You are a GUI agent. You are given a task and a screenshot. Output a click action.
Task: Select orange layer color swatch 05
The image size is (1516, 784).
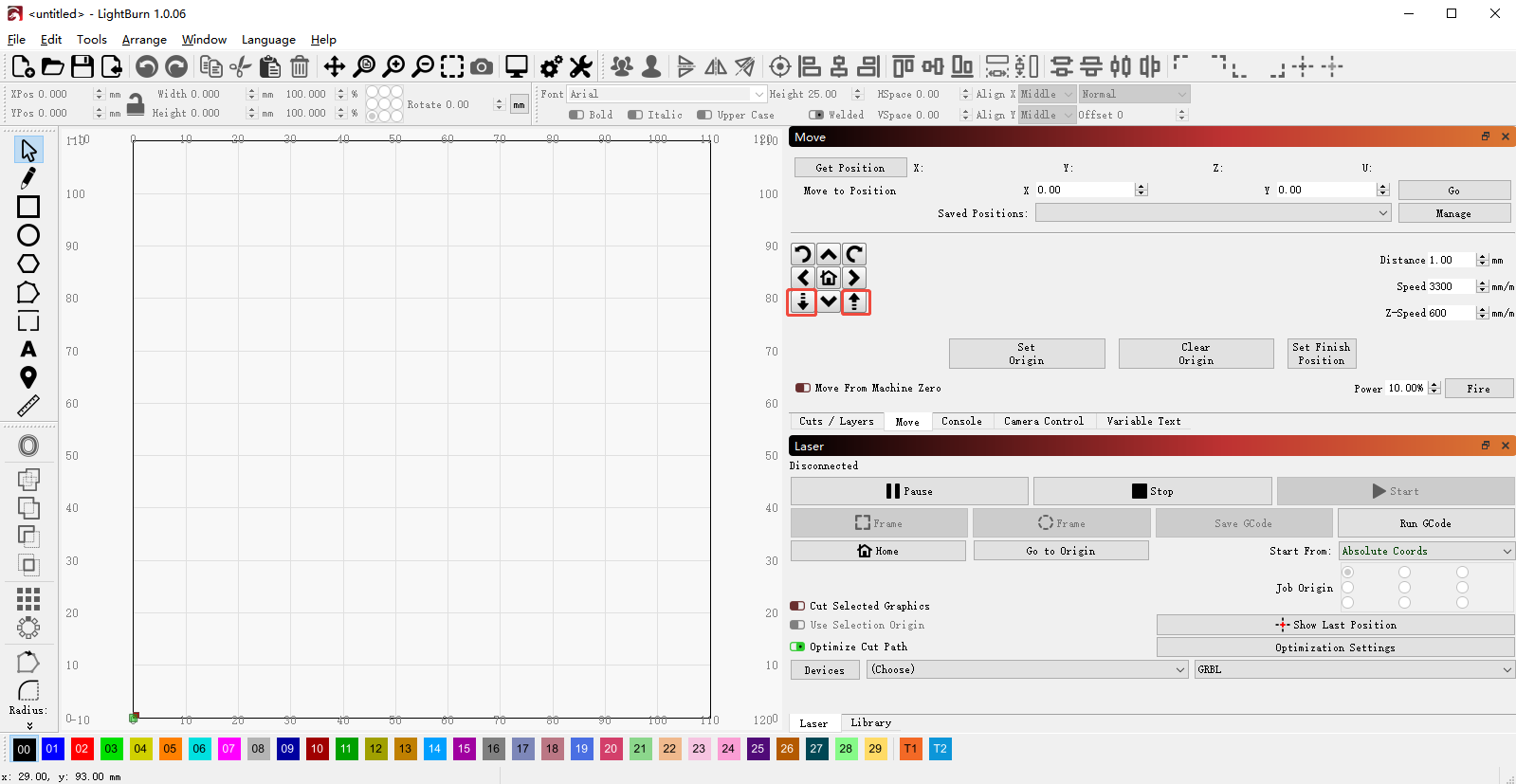pos(170,749)
